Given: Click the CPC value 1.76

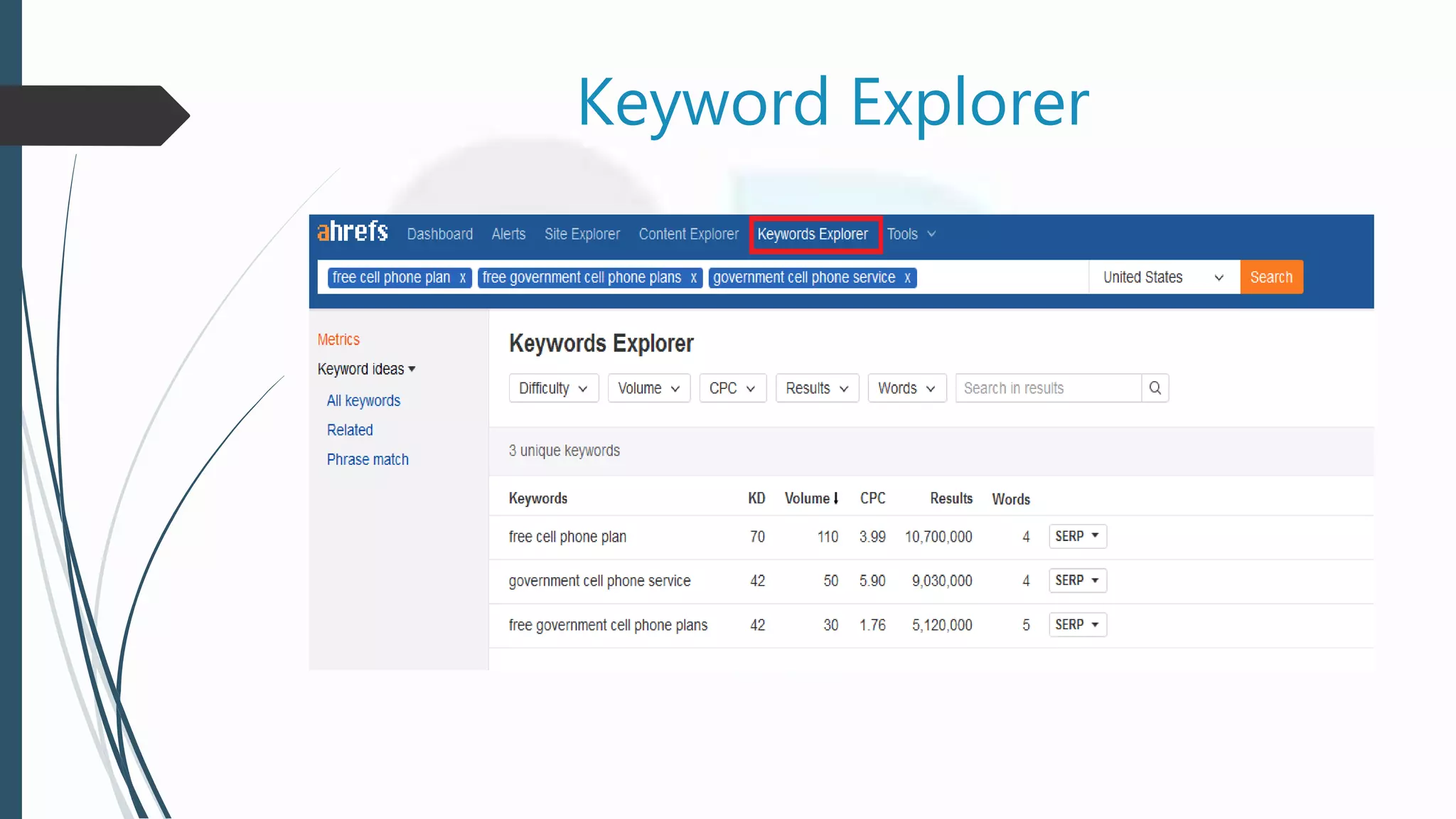Looking at the screenshot, I should pyautogui.click(x=872, y=625).
